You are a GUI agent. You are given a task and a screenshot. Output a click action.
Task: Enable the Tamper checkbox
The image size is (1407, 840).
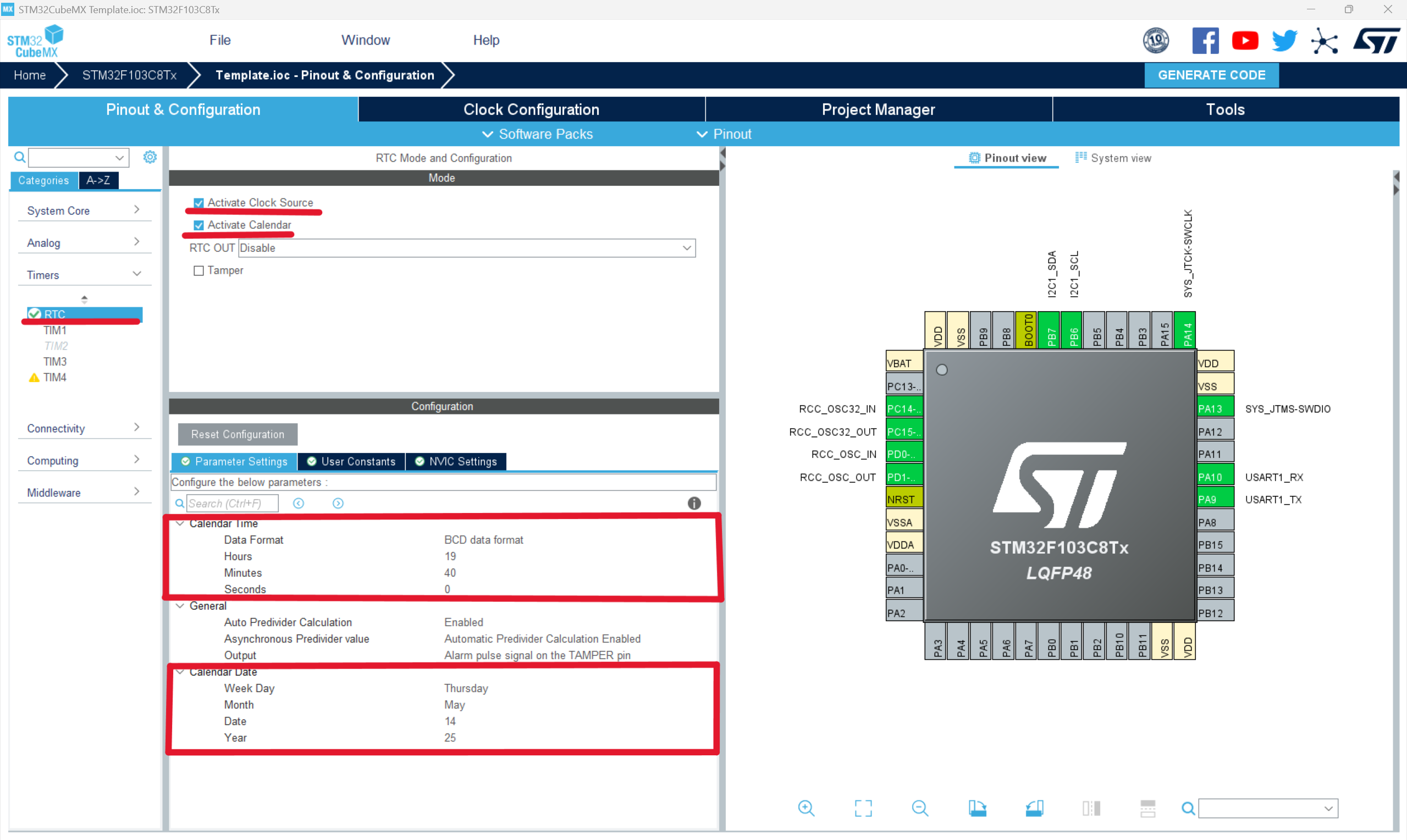(198, 270)
